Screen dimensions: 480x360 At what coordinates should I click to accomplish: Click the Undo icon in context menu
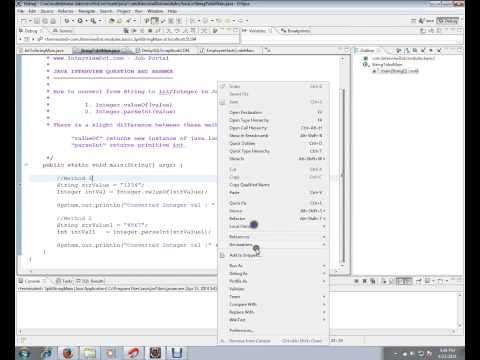coord(223,87)
